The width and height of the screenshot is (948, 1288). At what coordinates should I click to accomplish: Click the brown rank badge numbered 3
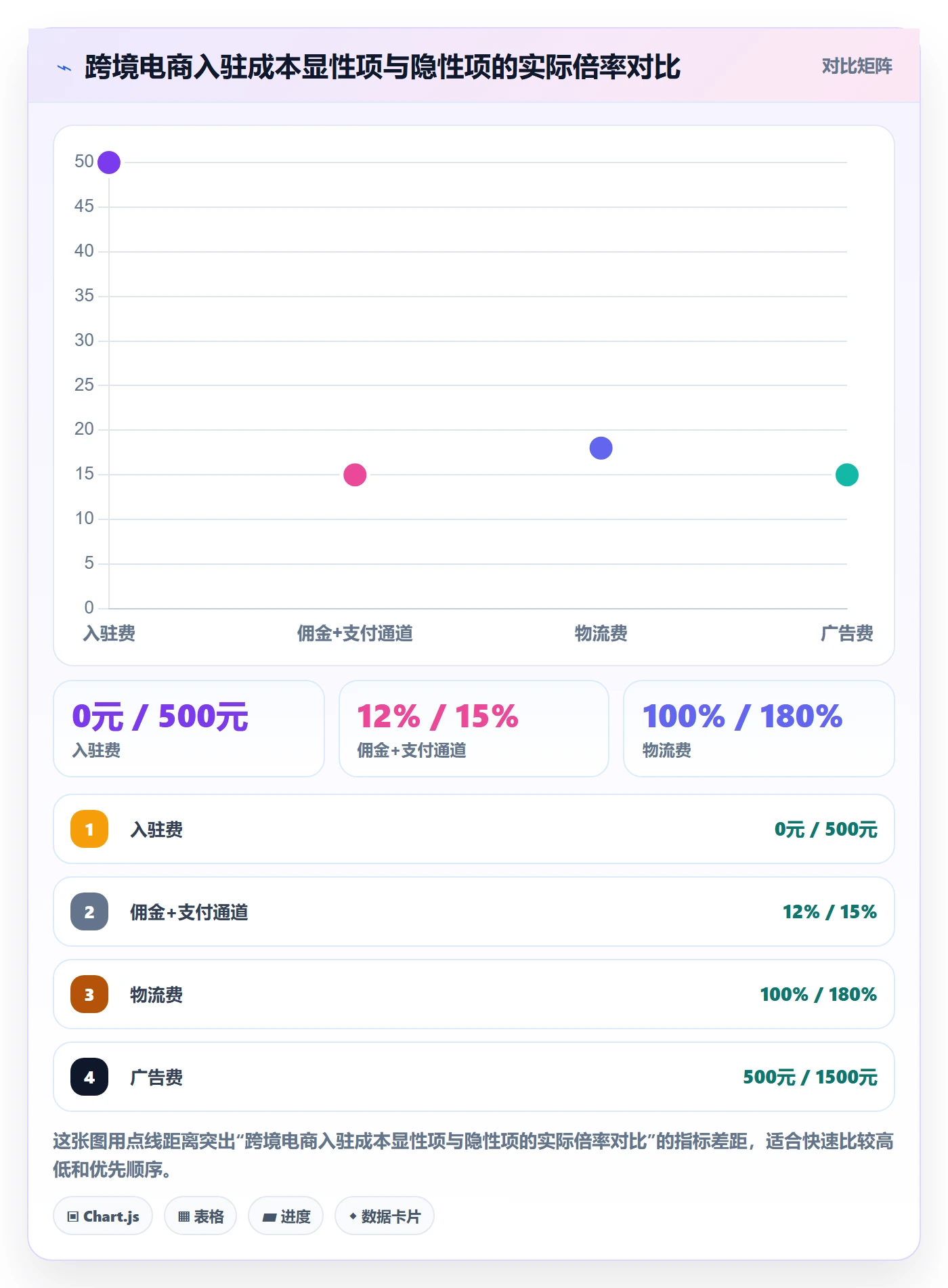click(x=89, y=994)
